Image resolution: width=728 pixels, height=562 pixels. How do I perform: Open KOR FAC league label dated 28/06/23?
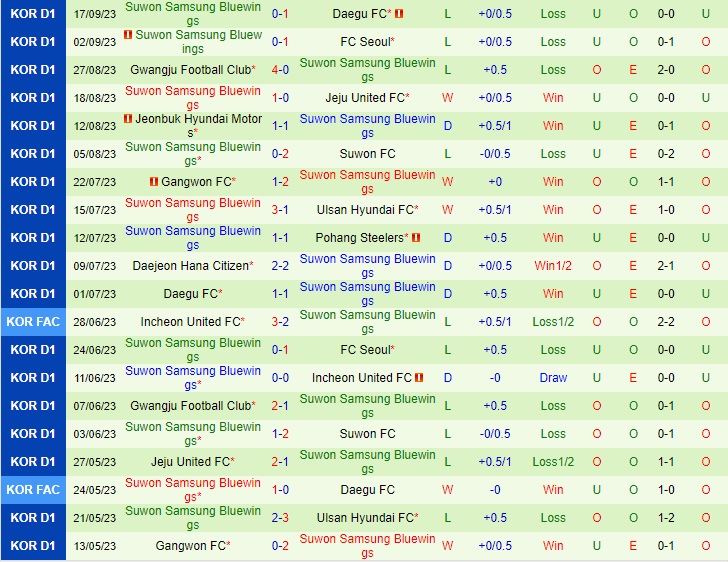33,322
